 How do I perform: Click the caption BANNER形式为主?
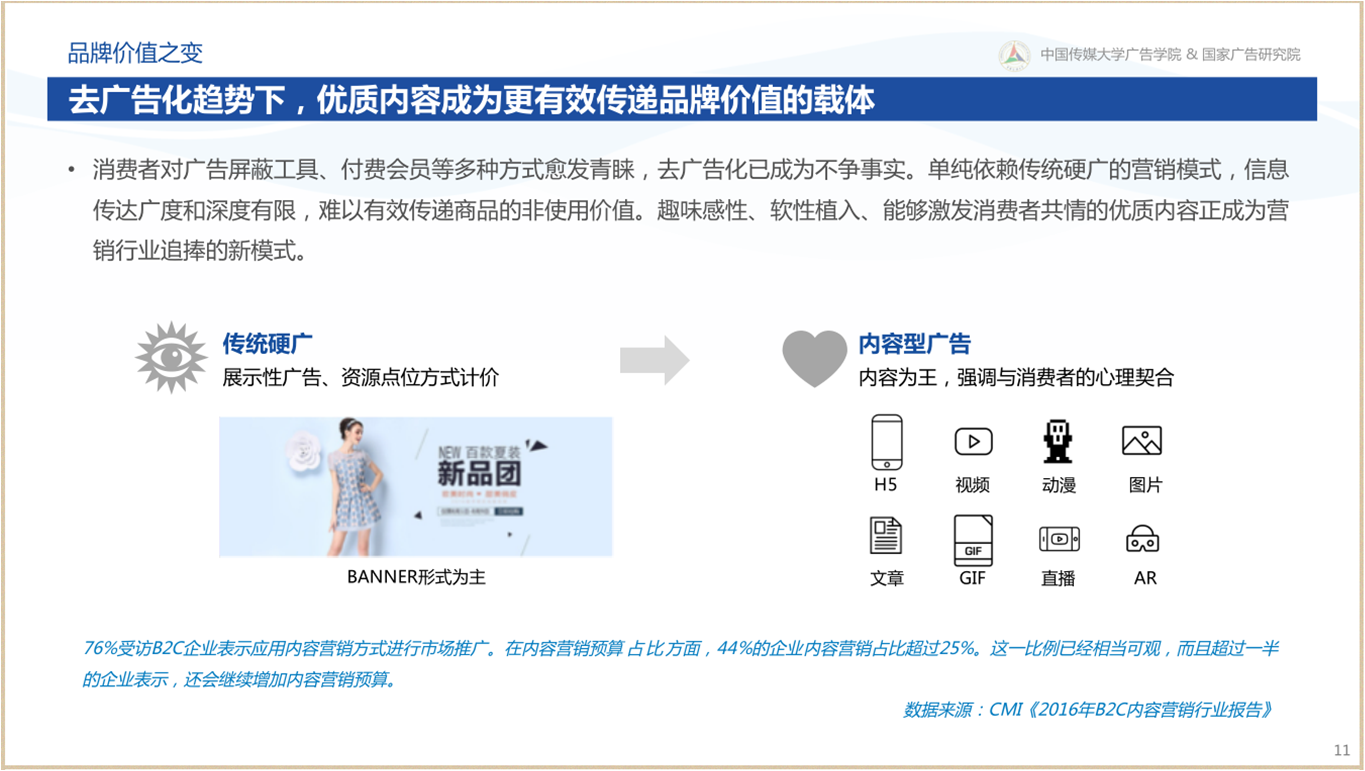(x=416, y=577)
